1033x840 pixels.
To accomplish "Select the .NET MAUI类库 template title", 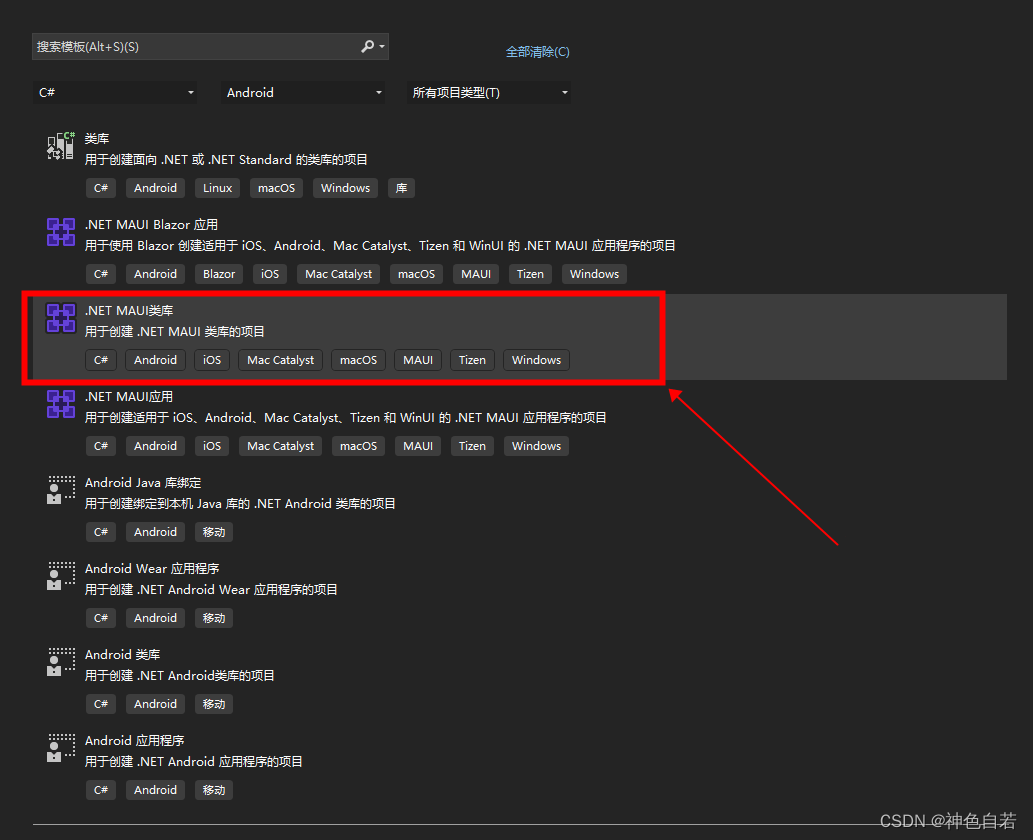I will tap(129, 310).
